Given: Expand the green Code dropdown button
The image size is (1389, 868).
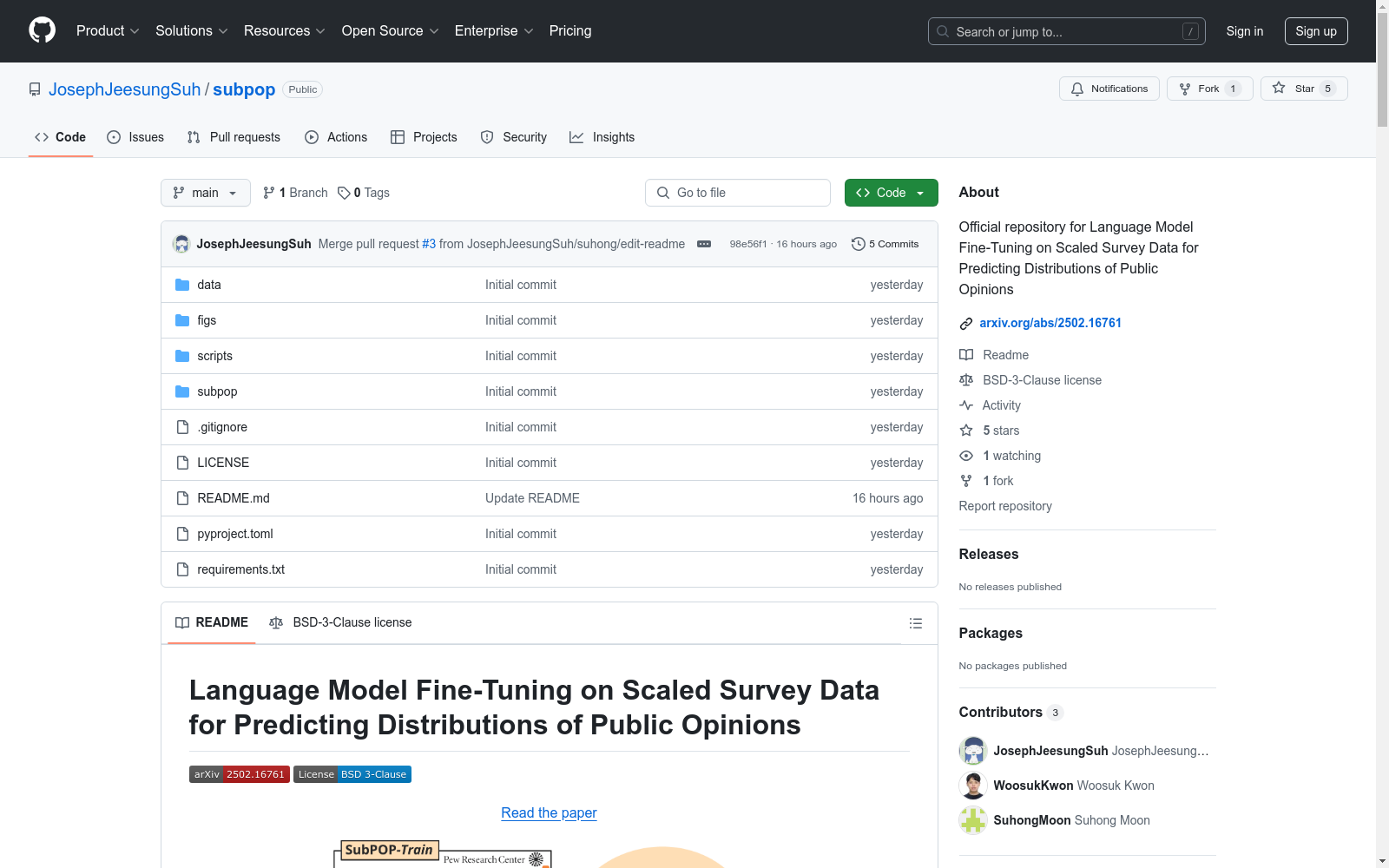Looking at the screenshot, I should [891, 193].
